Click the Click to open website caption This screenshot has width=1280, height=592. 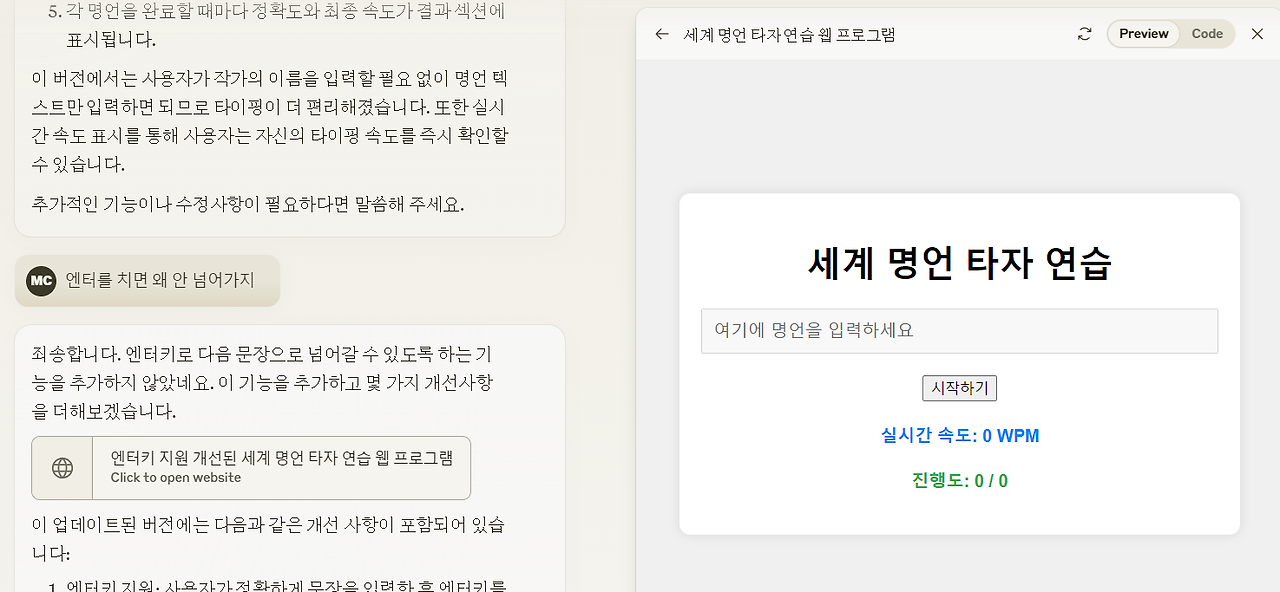point(176,478)
